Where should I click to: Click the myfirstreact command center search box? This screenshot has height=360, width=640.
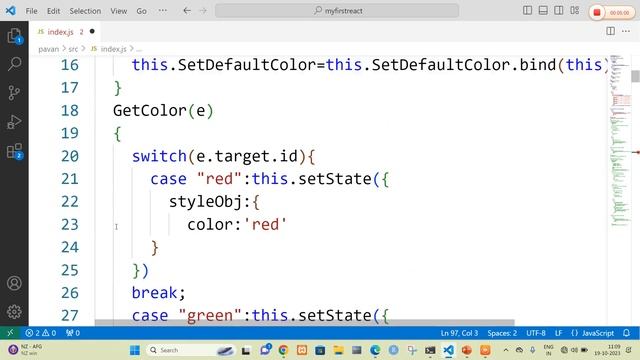(337, 11)
